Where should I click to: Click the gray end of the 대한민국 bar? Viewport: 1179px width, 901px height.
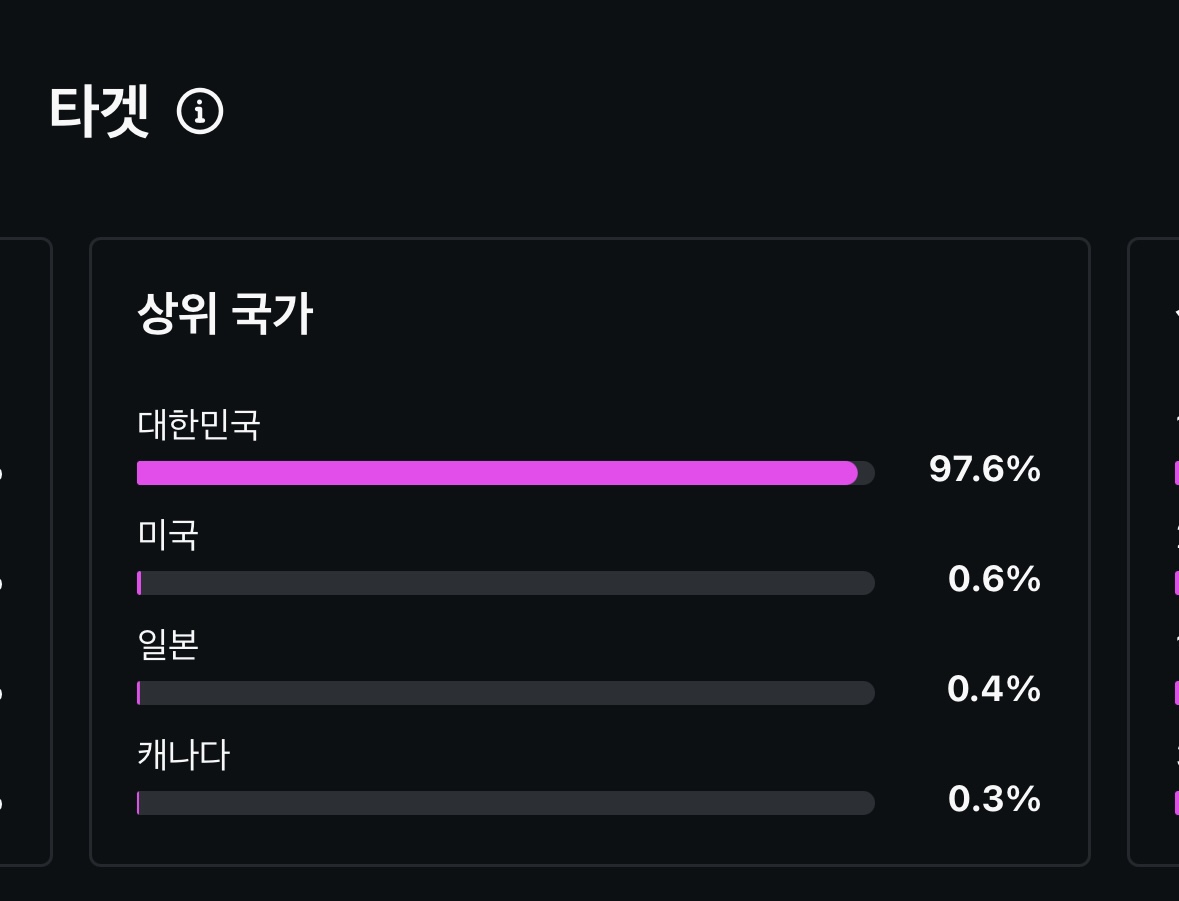tap(867, 473)
